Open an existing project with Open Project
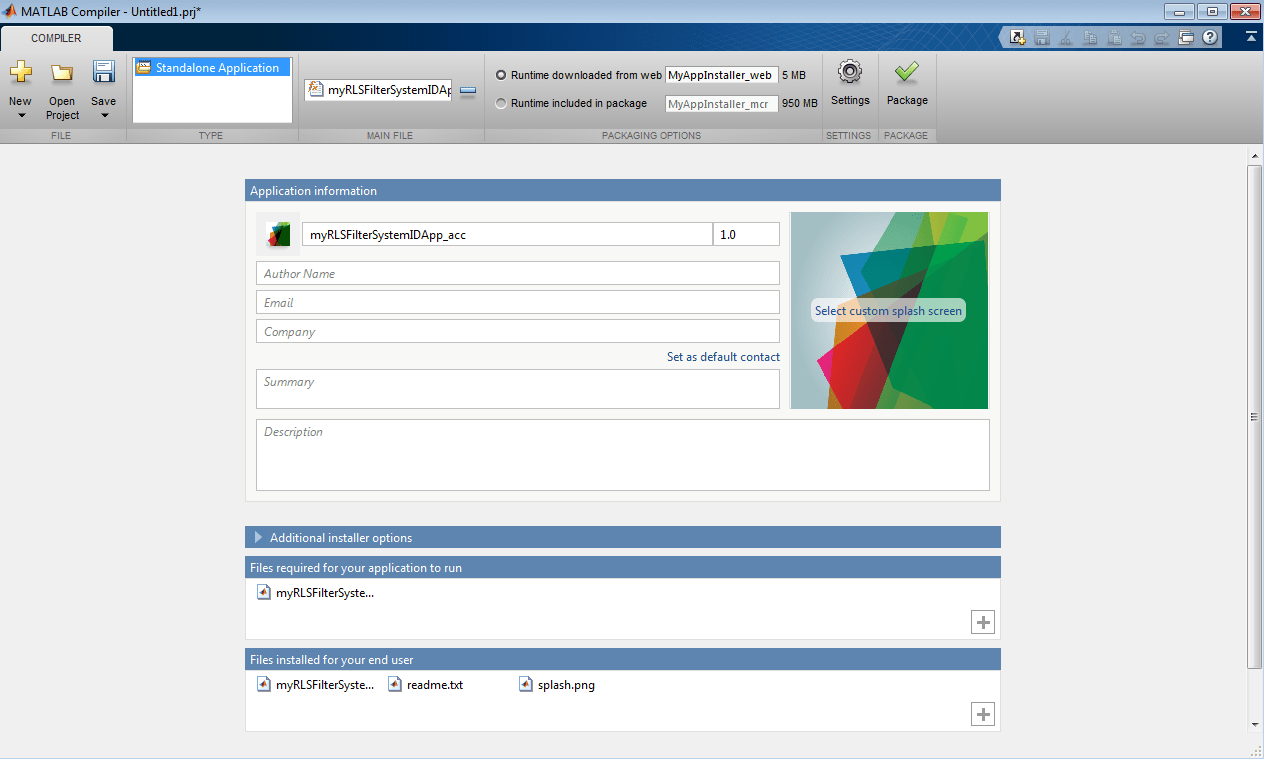Image resolution: width=1264 pixels, height=759 pixels. (62, 90)
